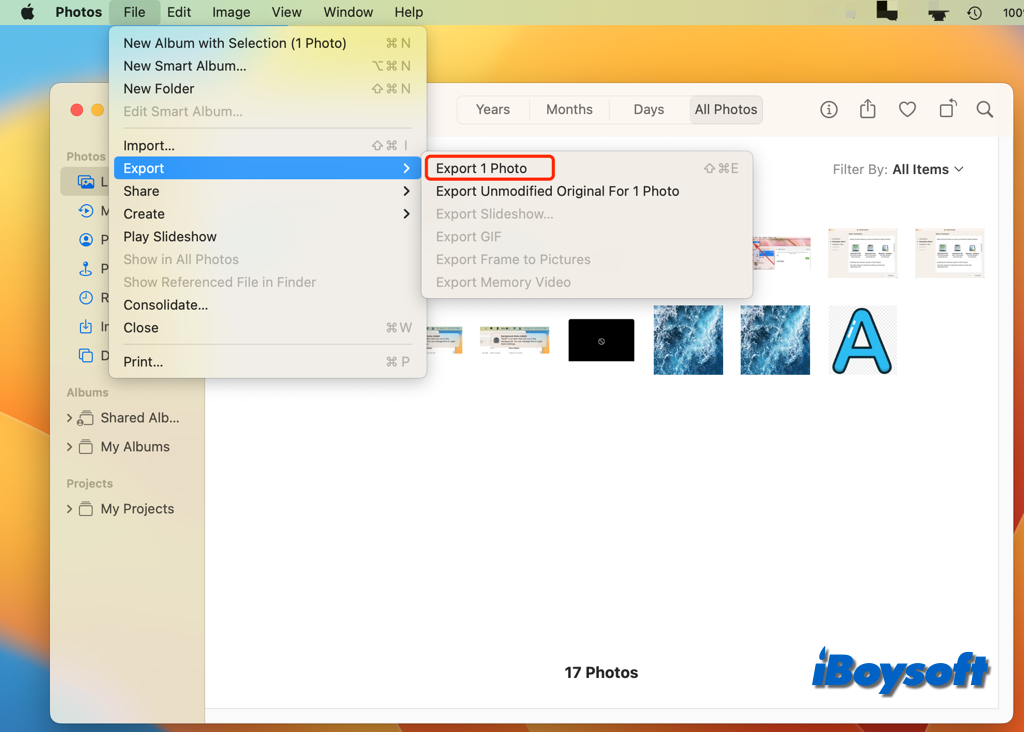Click the Share icon in the toolbar
This screenshot has height=732, width=1024.
867,109
